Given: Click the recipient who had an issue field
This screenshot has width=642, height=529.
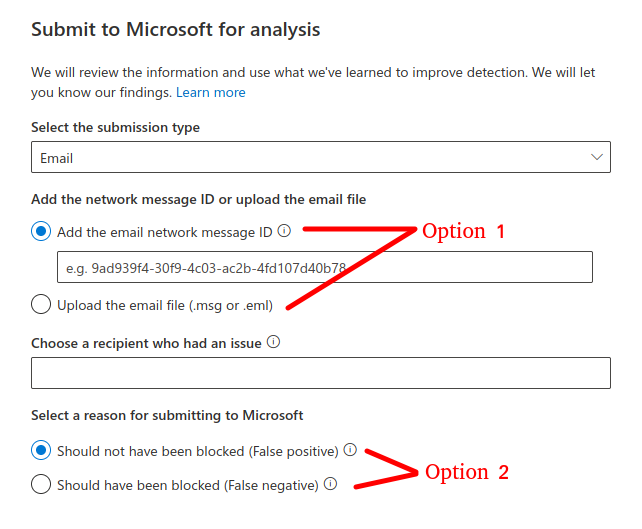Looking at the screenshot, I should (x=321, y=373).
